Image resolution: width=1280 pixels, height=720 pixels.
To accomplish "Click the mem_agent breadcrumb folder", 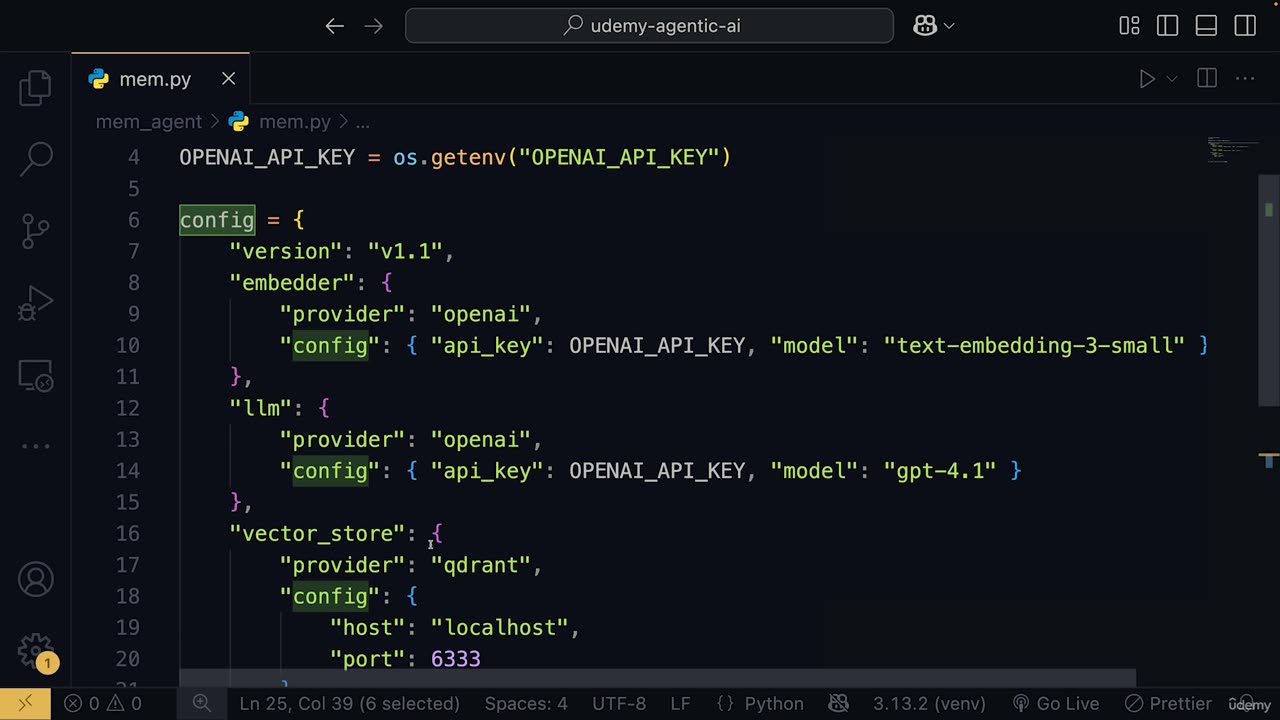I will 149,122.
